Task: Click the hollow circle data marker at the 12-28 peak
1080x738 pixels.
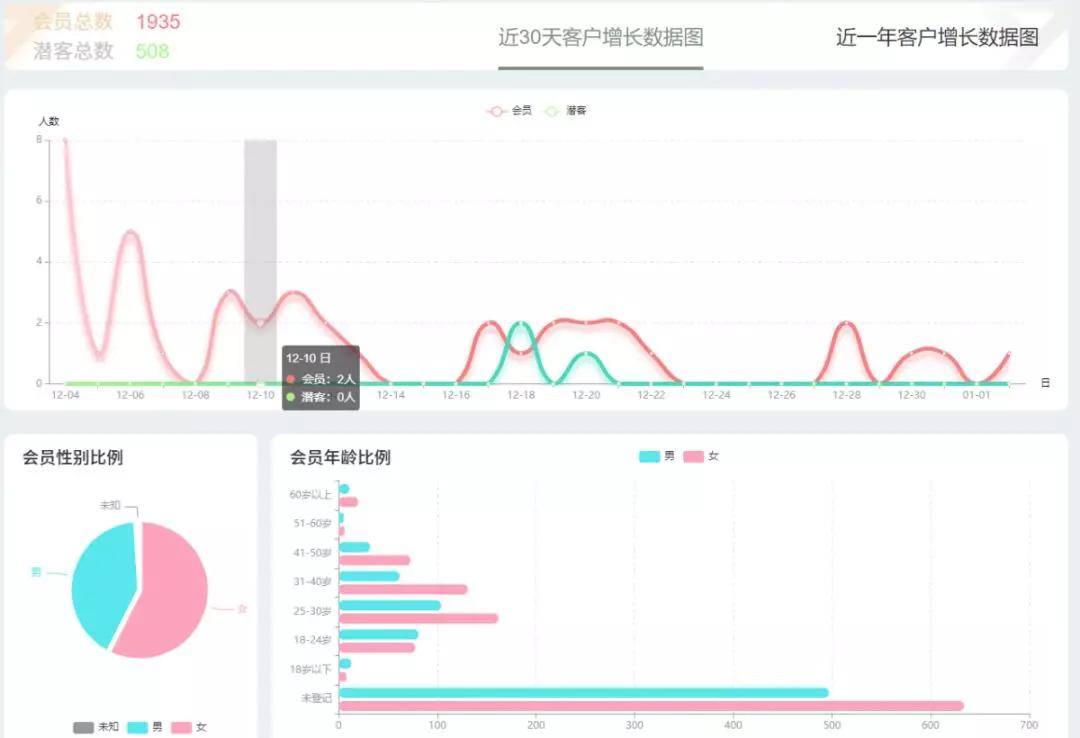Action: [x=845, y=322]
